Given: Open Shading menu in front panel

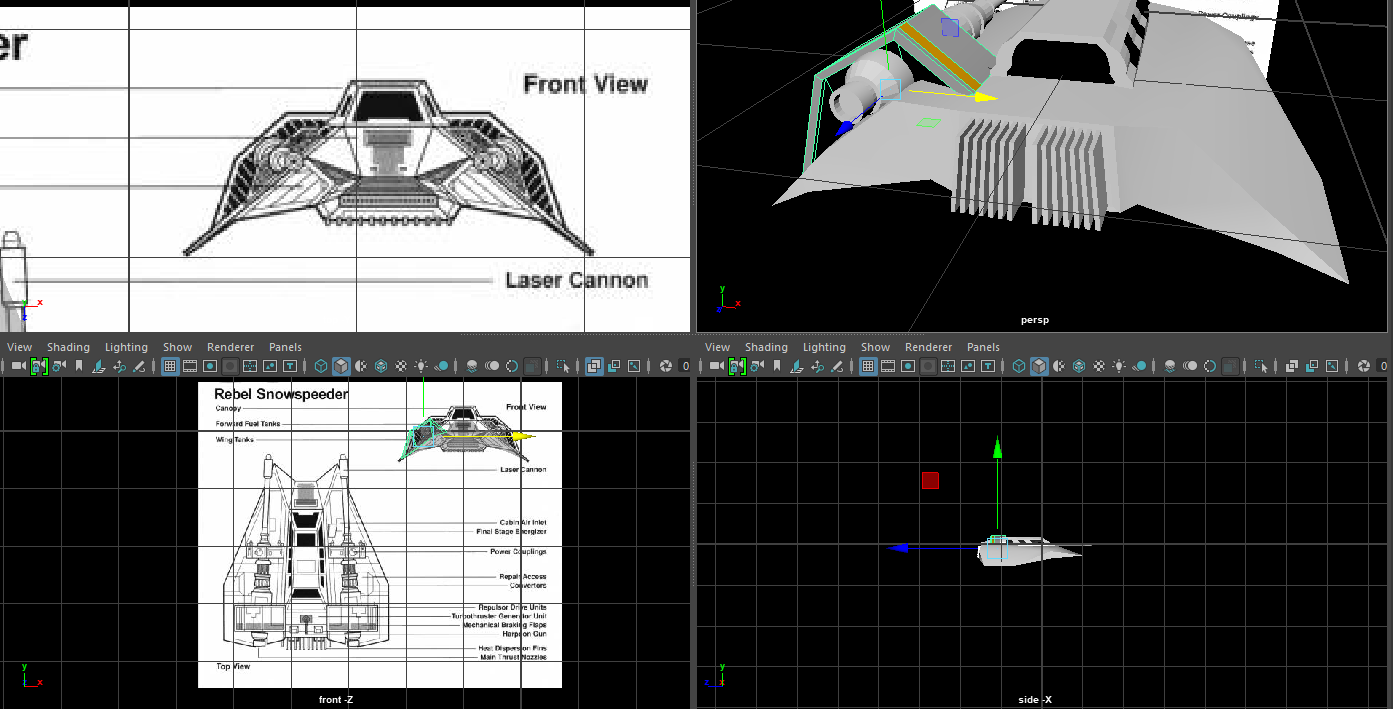Looking at the screenshot, I should coord(68,347).
